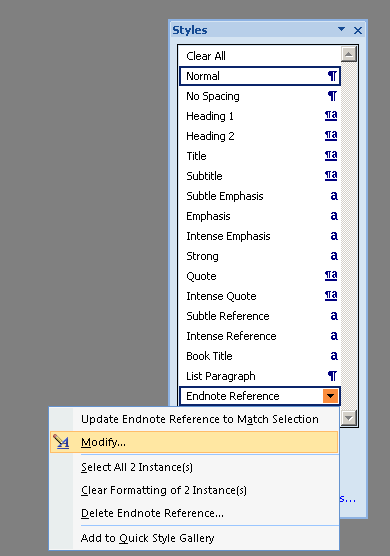
Task: Apply the Heading 1 style
Action: tap(260, 116)
